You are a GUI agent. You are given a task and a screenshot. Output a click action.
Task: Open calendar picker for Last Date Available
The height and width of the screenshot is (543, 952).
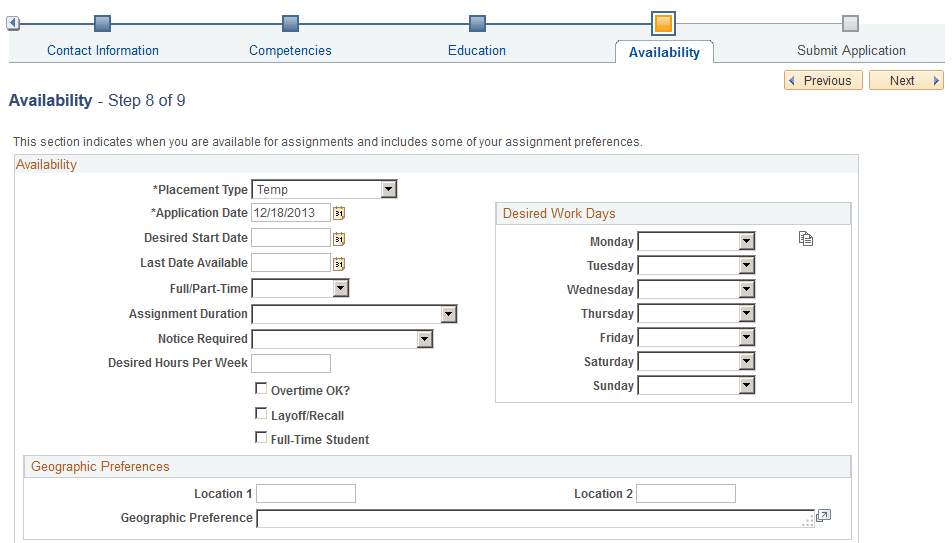pyautogui.click(x=339, y=264)
